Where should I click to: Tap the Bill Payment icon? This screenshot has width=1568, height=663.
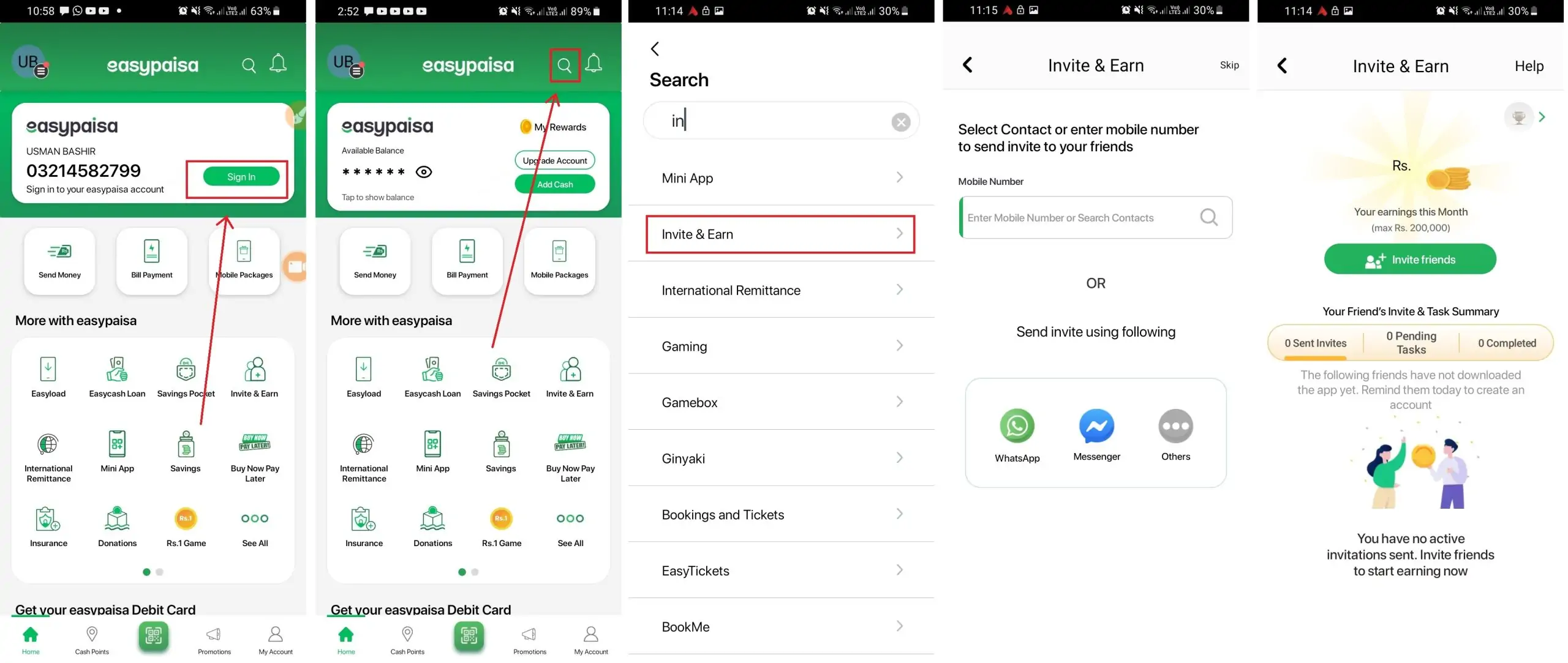click(151, 256)
